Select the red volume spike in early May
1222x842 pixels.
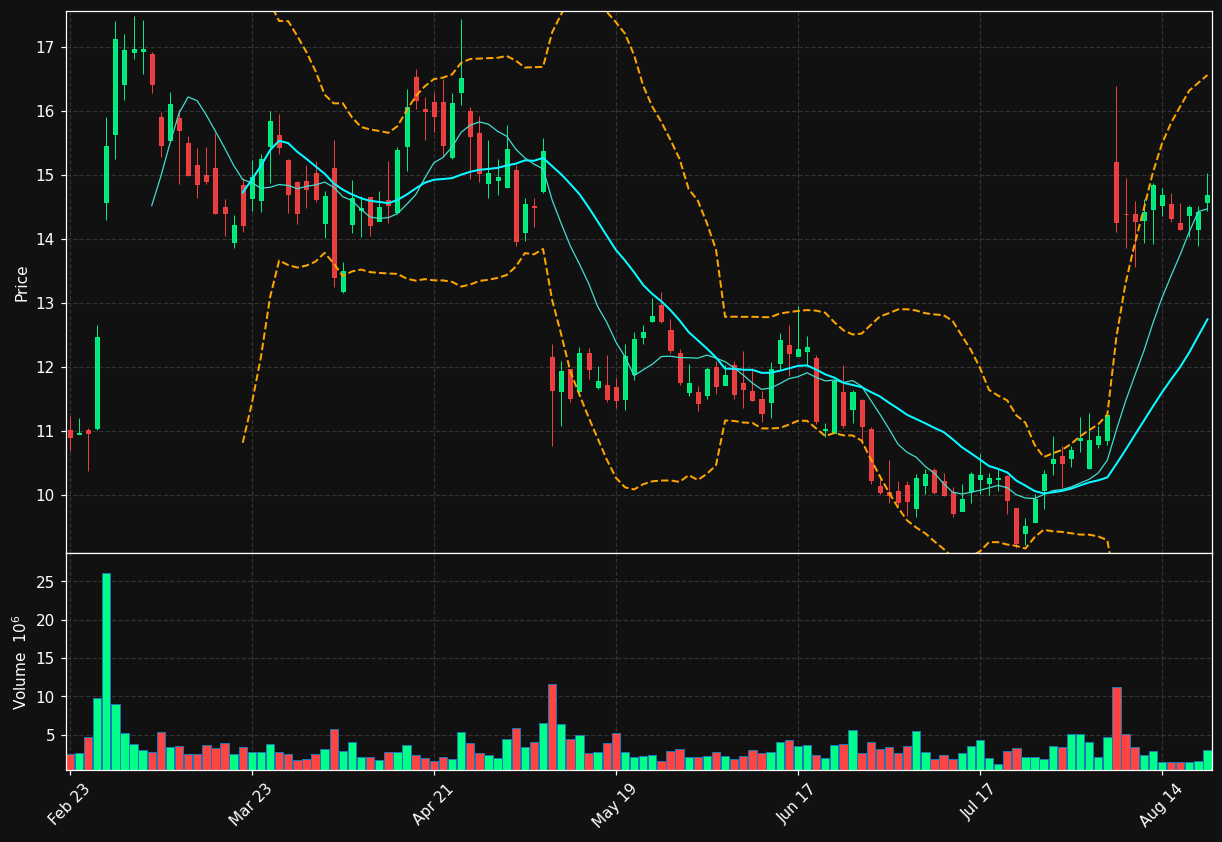(552, 727)
